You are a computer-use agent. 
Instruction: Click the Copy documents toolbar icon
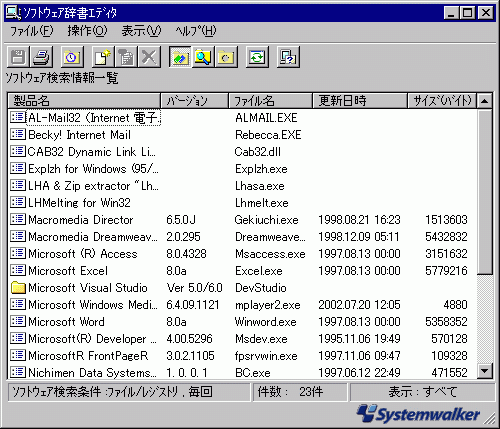(x=126, y=57)
